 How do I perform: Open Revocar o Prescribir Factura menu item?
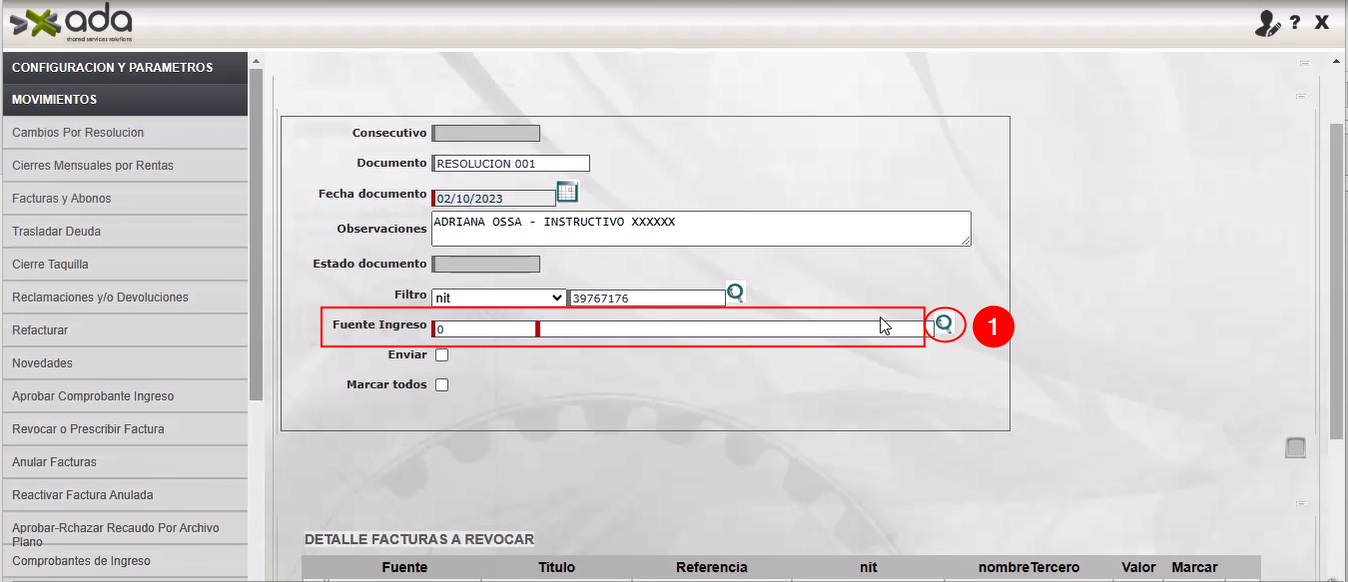88,429
